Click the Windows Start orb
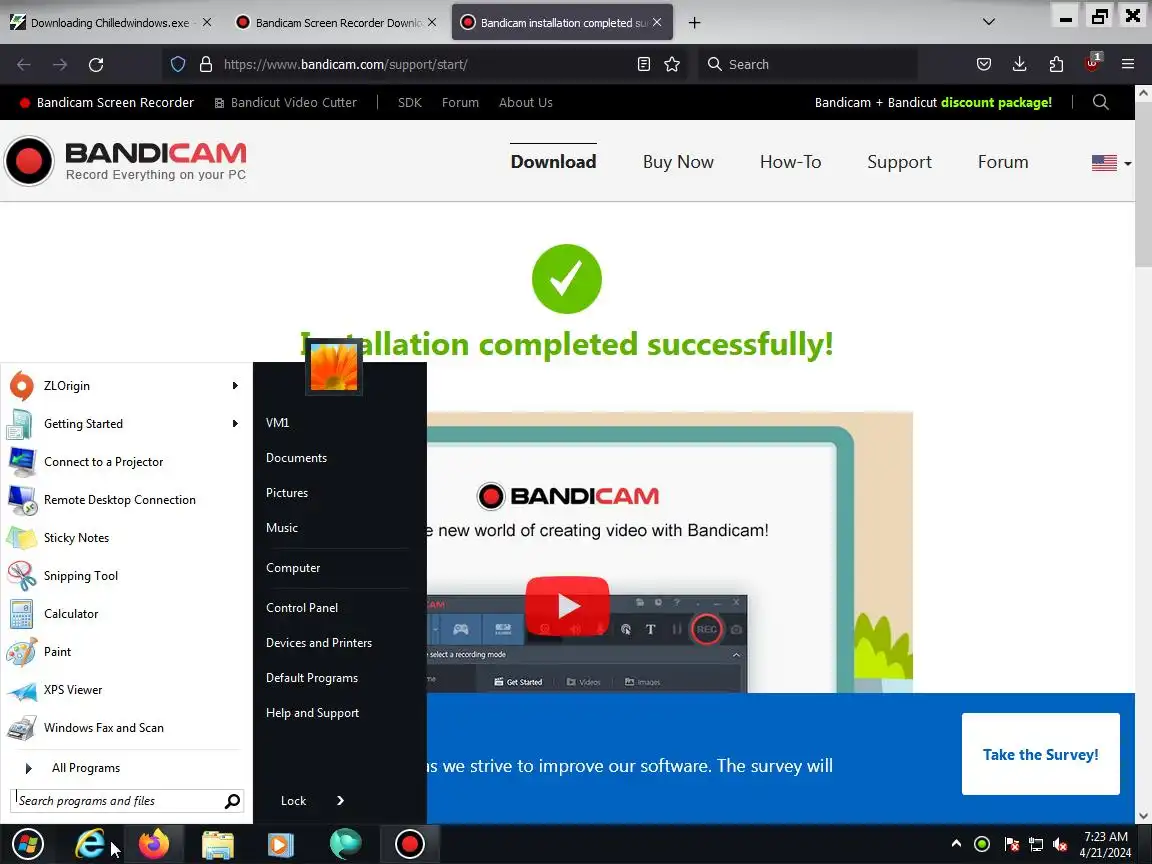1152x864 pixels. 28,844
